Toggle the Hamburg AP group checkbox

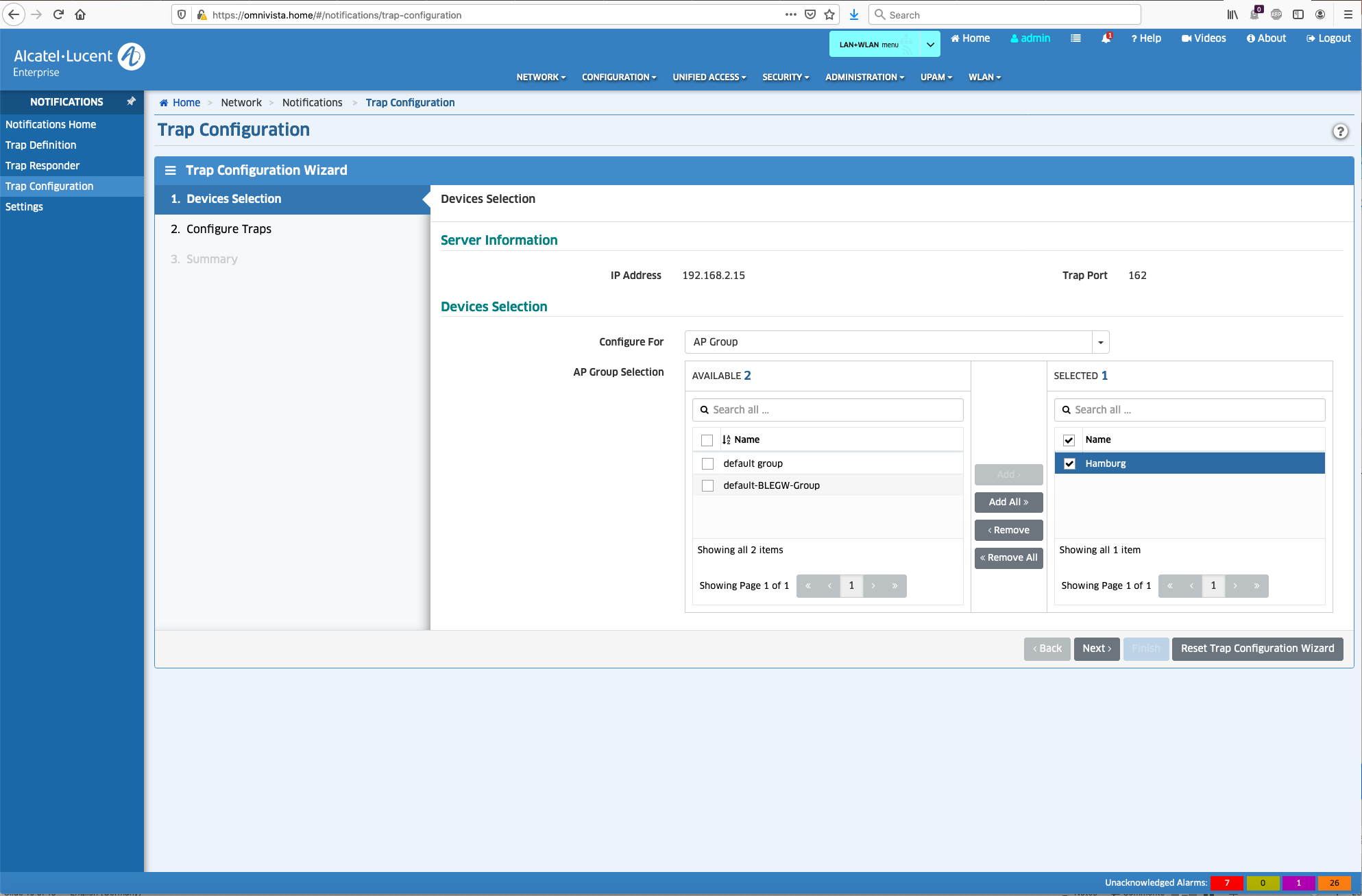[1069, 463]
